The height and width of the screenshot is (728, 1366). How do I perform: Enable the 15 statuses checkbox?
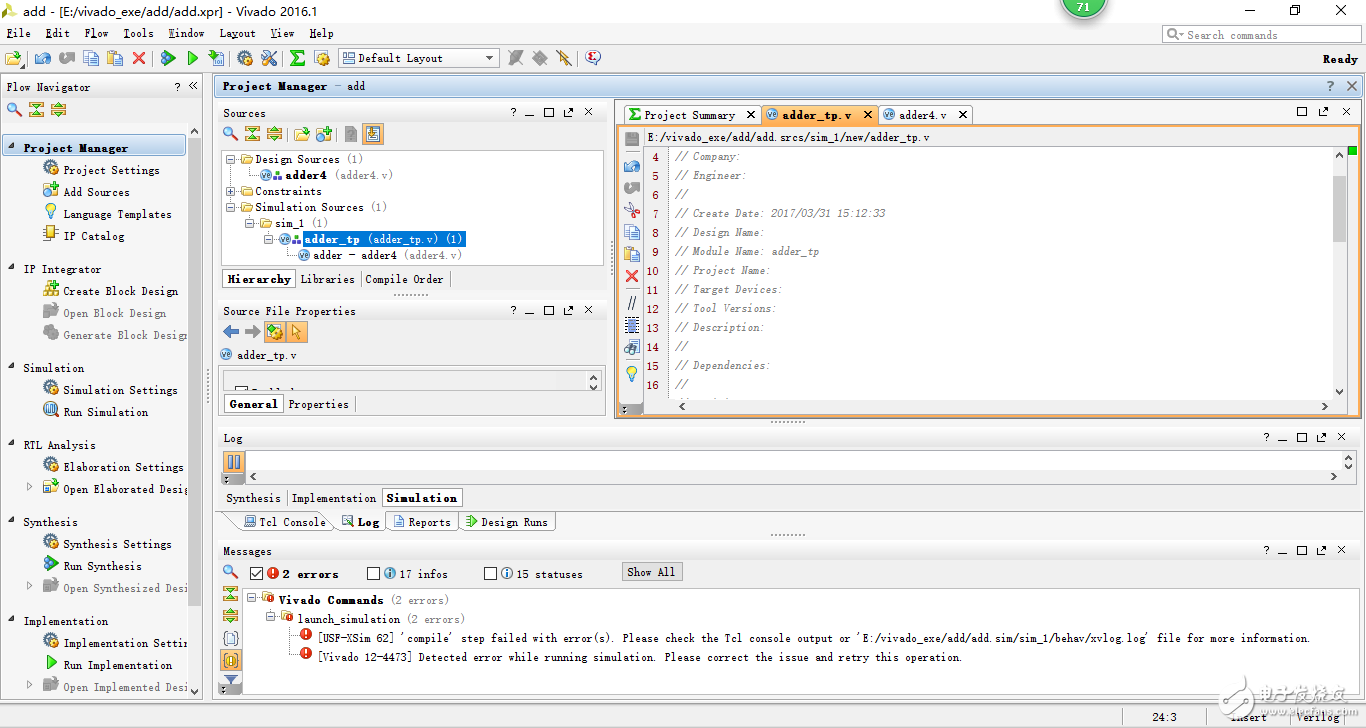point(490,574)
